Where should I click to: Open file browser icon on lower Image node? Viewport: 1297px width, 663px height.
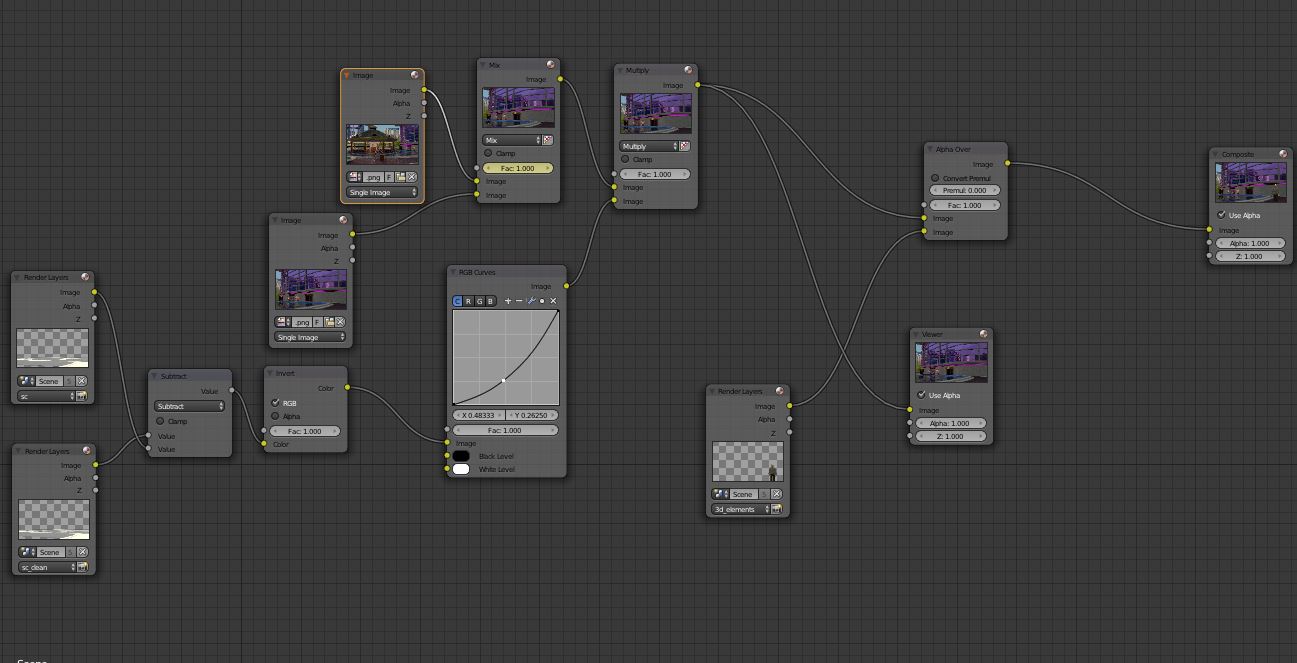328,322
